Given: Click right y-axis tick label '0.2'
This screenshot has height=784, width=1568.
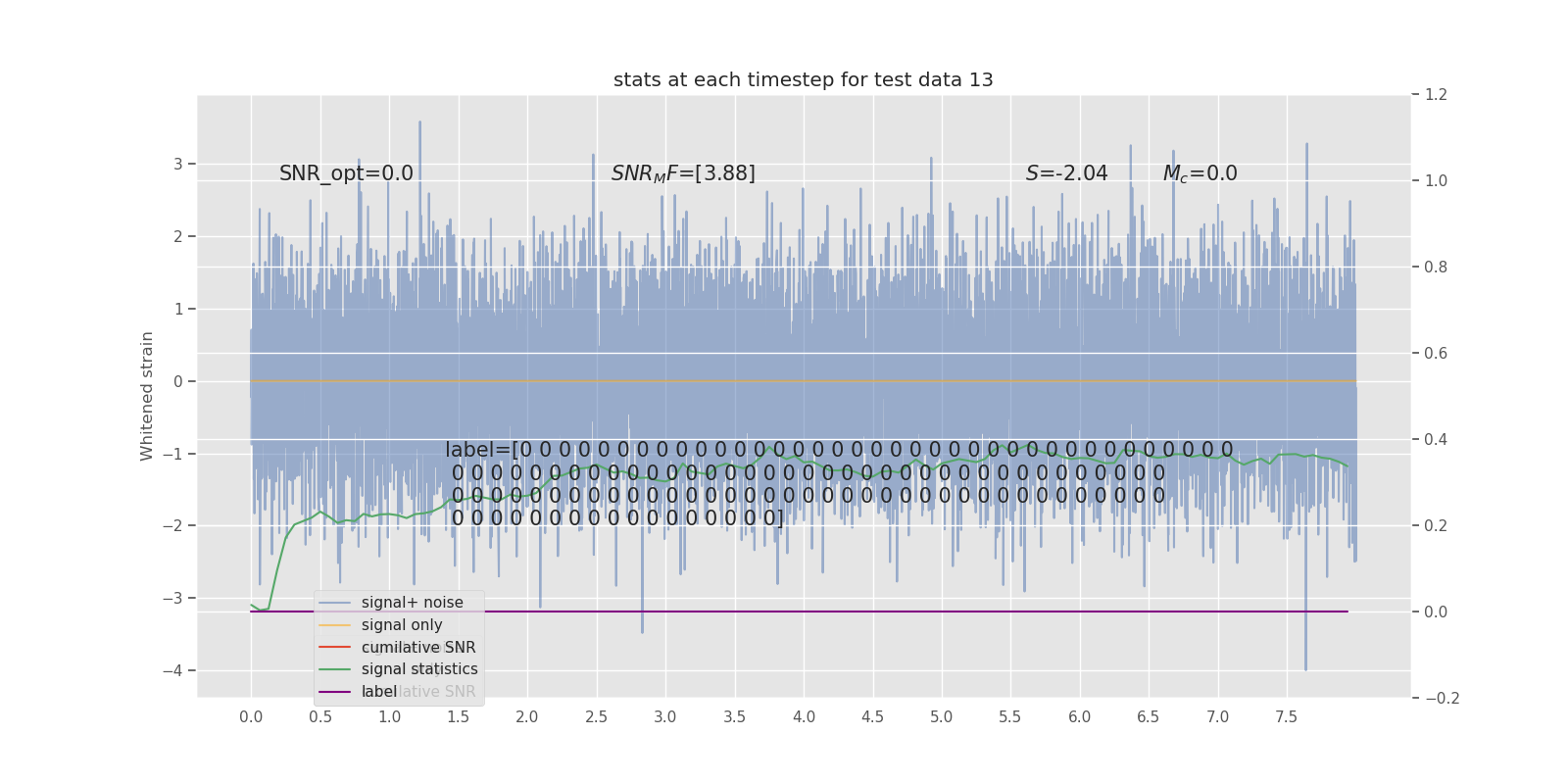Looking at the screenshot, I should click(x=1436, y=526).
